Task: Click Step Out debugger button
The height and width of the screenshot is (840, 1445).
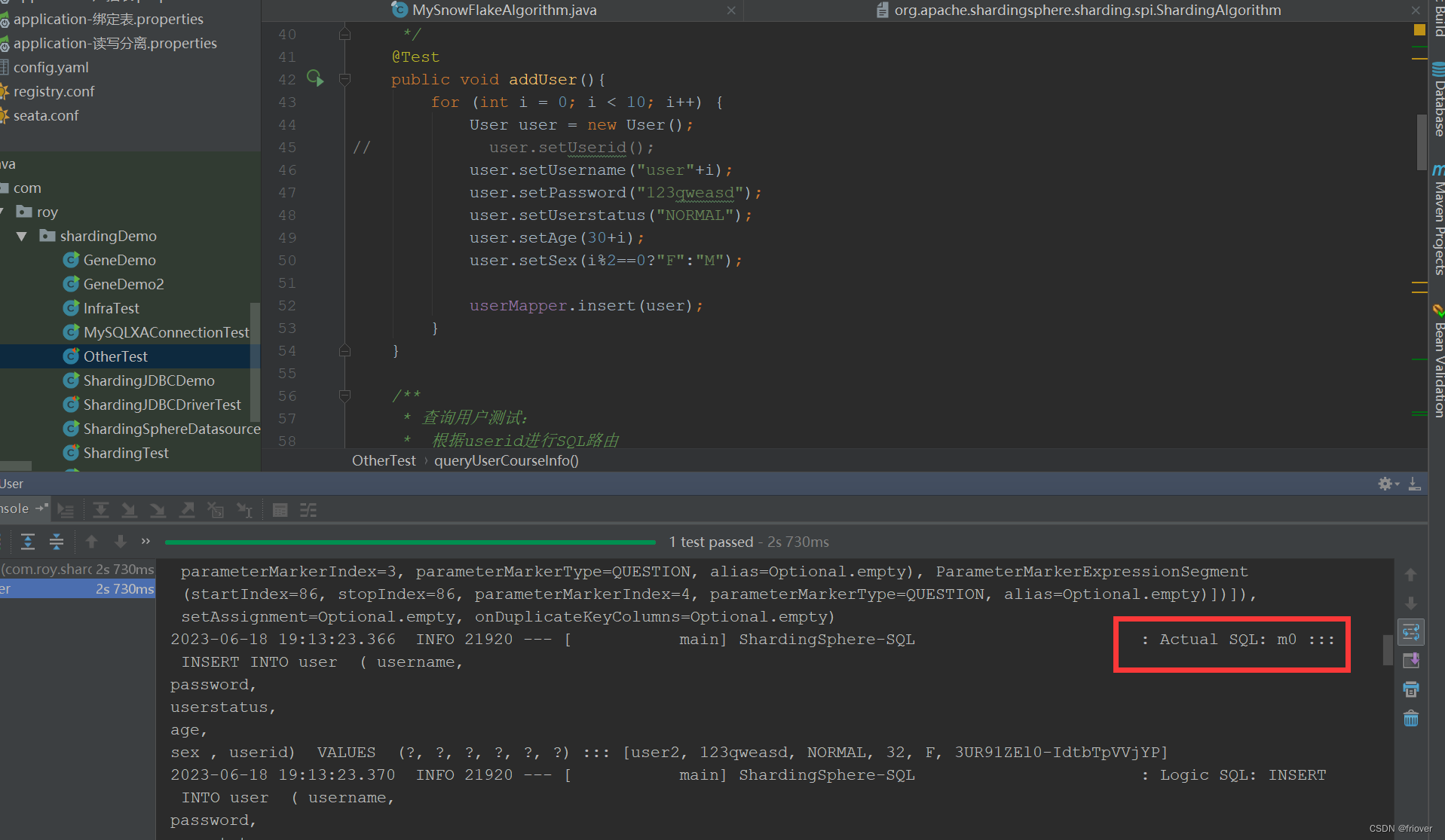Action: click(x=187, y=511)
